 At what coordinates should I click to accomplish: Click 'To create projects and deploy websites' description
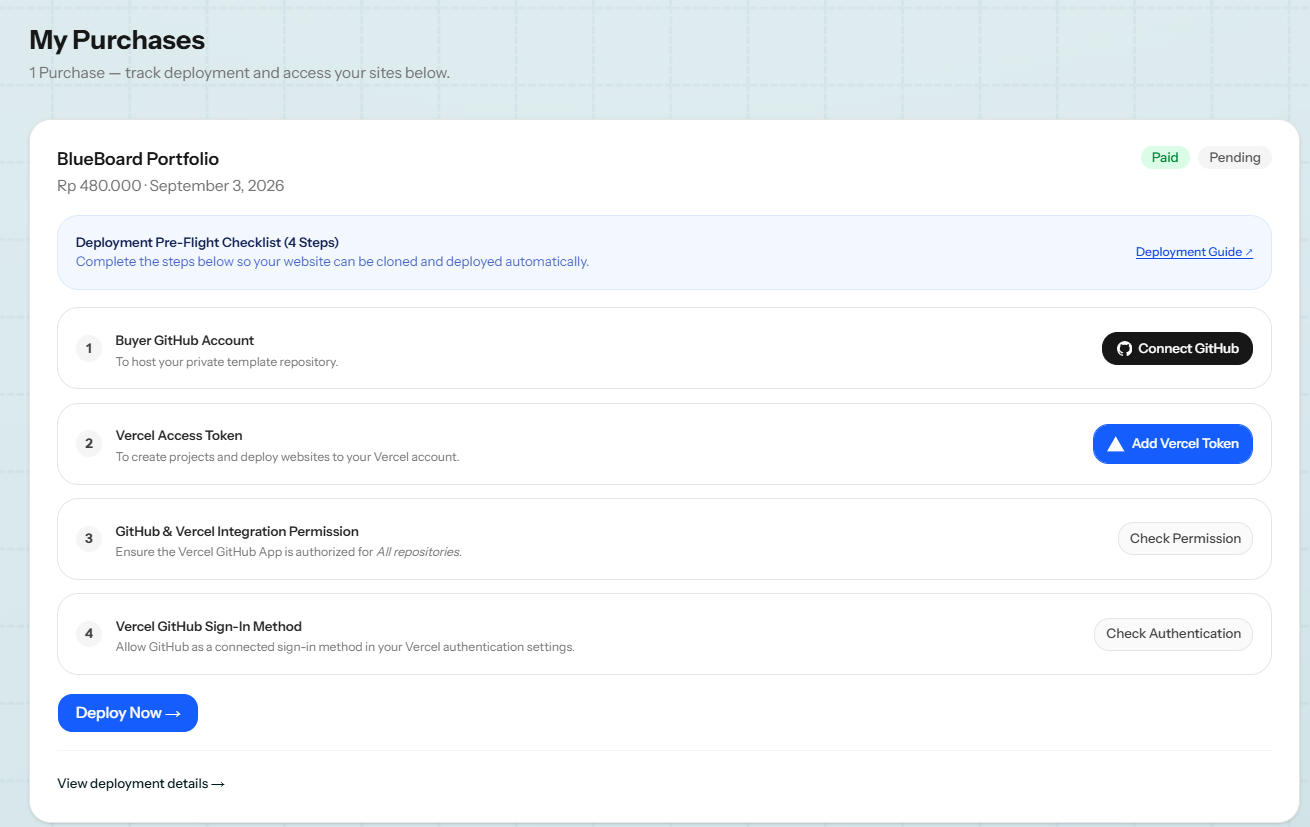coord(287,457)
